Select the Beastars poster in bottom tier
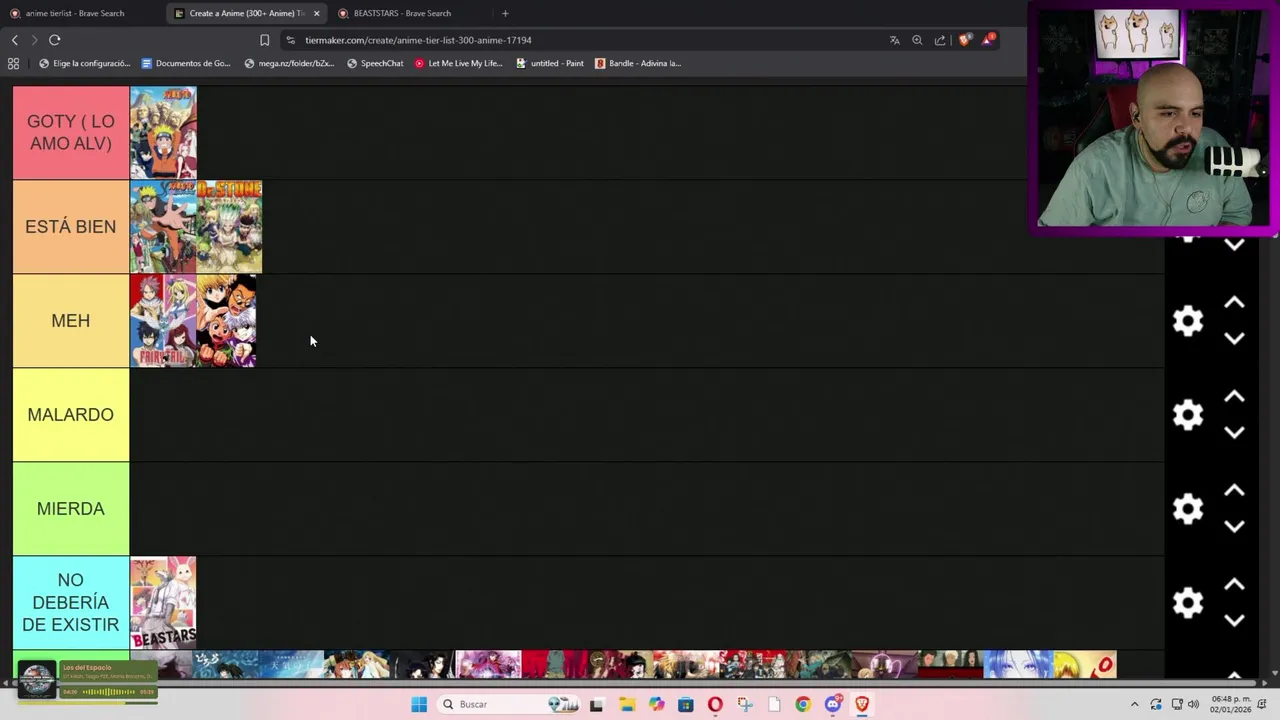1280x720 pixels. coord(163,603)
